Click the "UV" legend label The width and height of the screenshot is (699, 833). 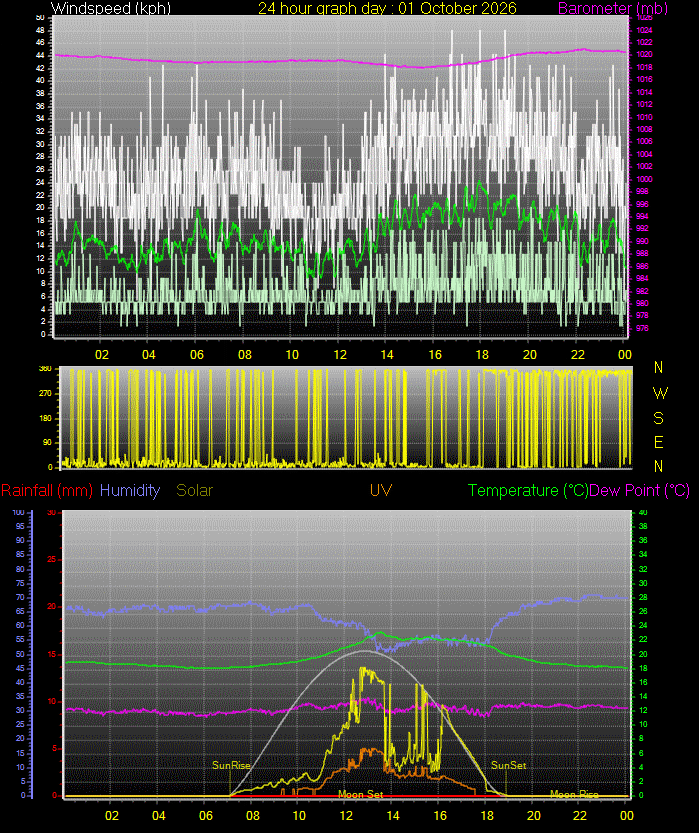point(381,490)
